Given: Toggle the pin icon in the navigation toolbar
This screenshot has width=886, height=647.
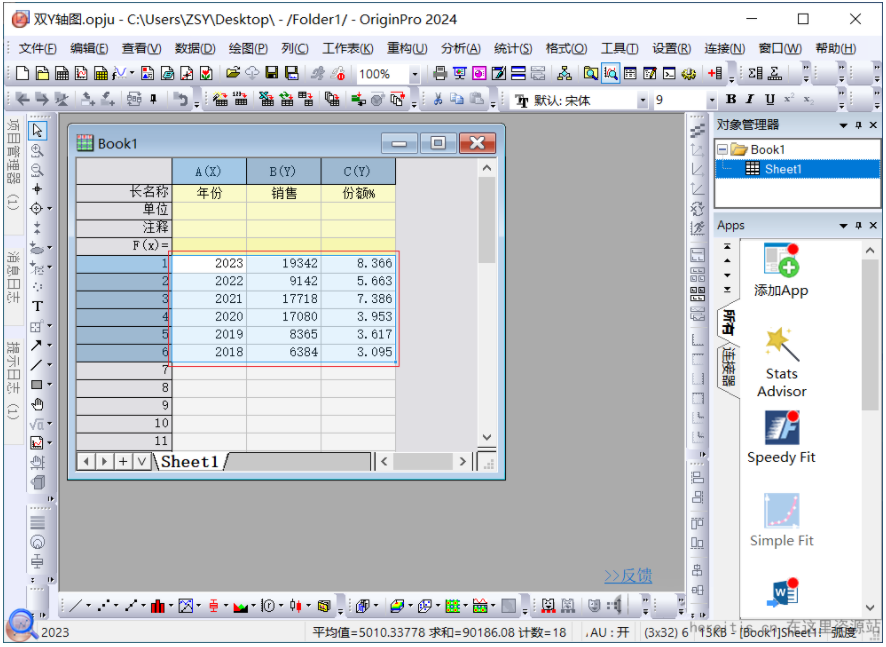Looking at the screenshot, I should [153, 99].
